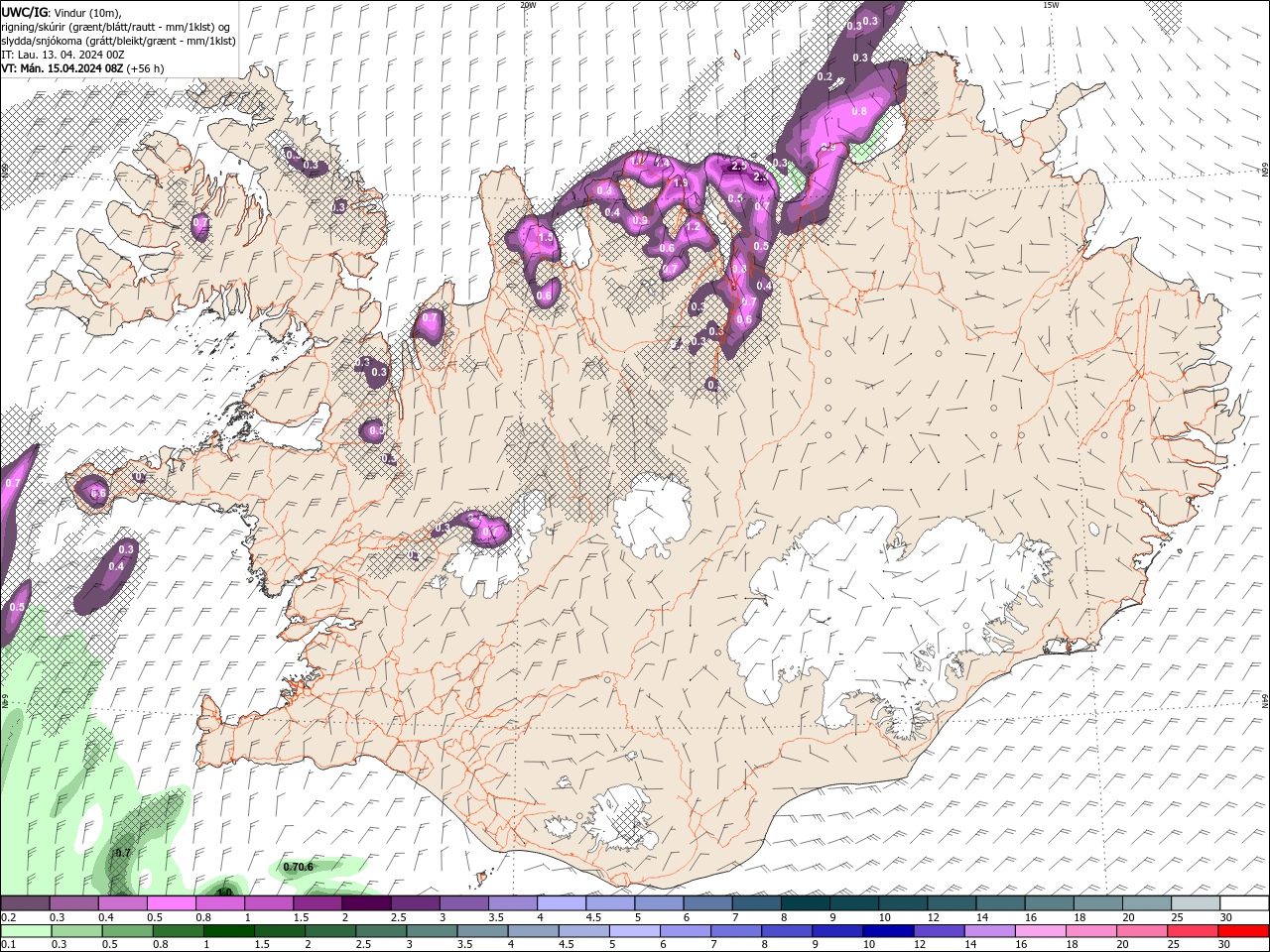Click the white 30 swatch in upper legend

coord(1244,903)
